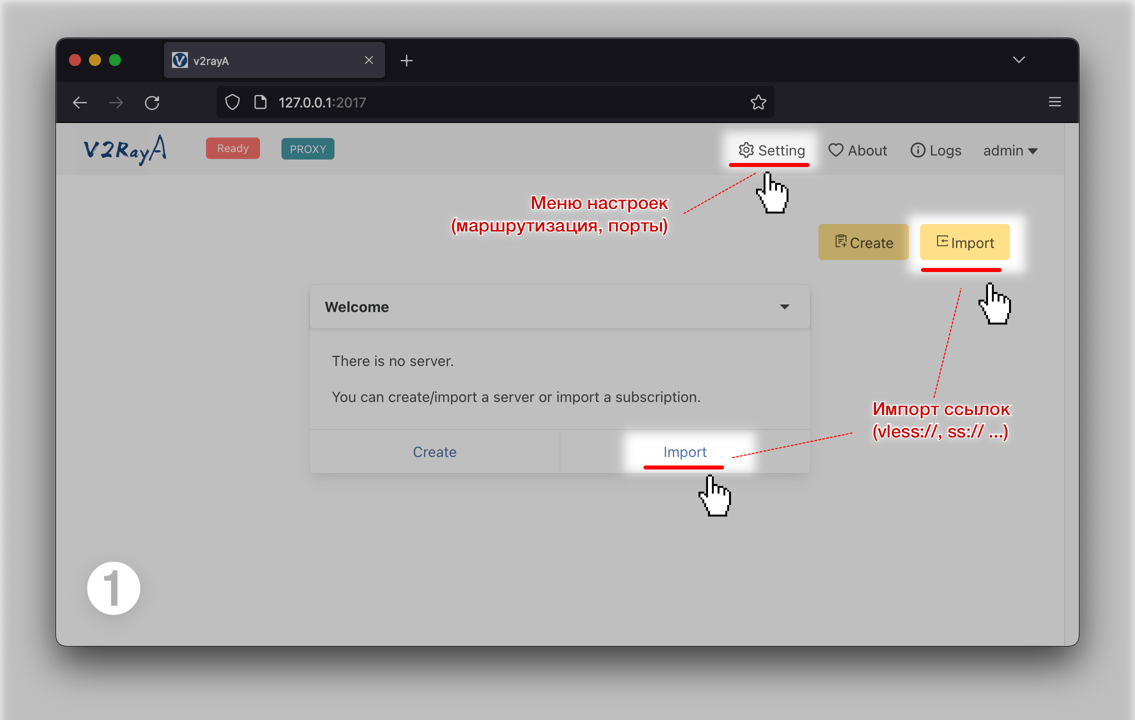This screenshot has width=1135, height=720.
Task: Expand the admin account dropdown
Action: 1010,150
